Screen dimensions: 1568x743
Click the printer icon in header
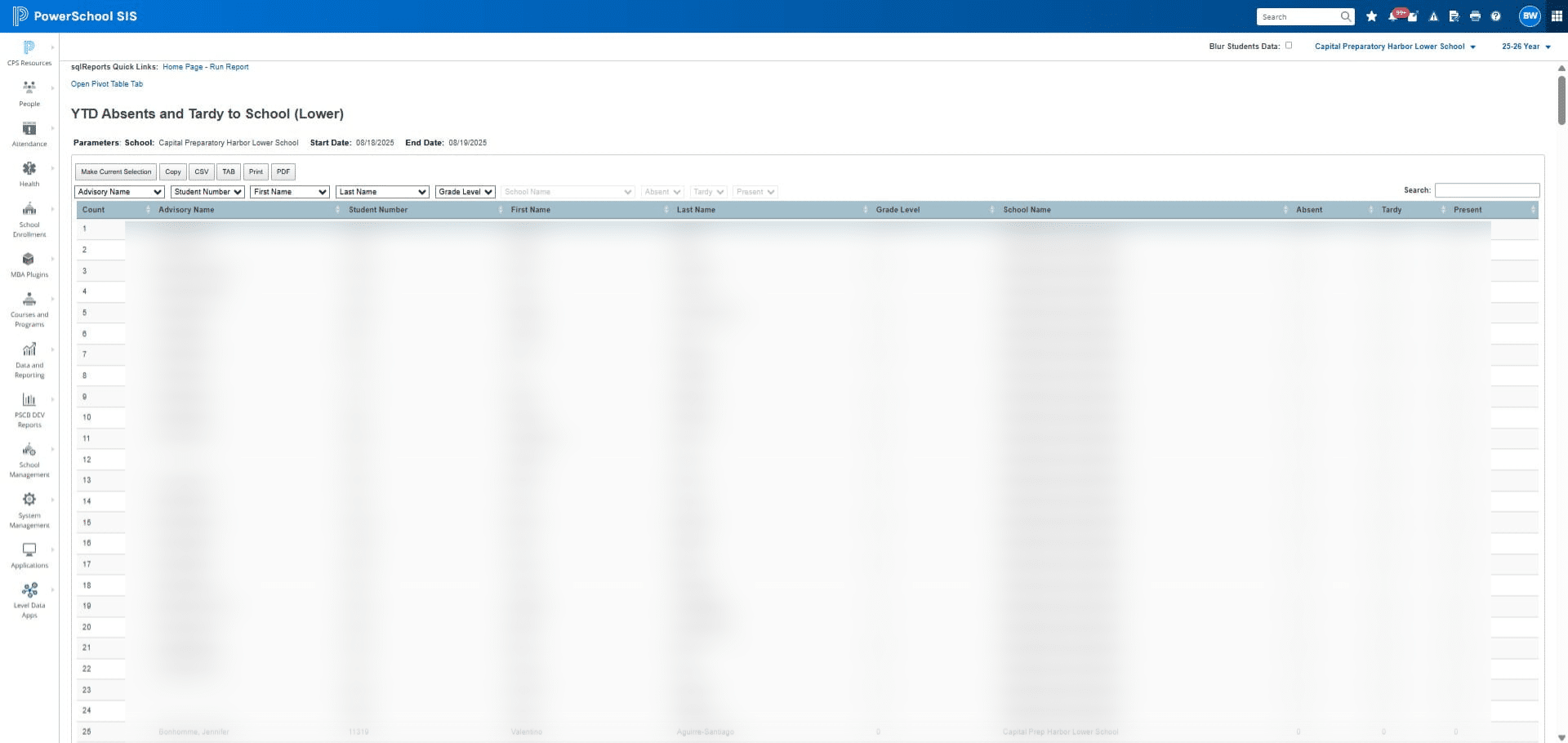pyautogui.click(x=1475, y=16)
